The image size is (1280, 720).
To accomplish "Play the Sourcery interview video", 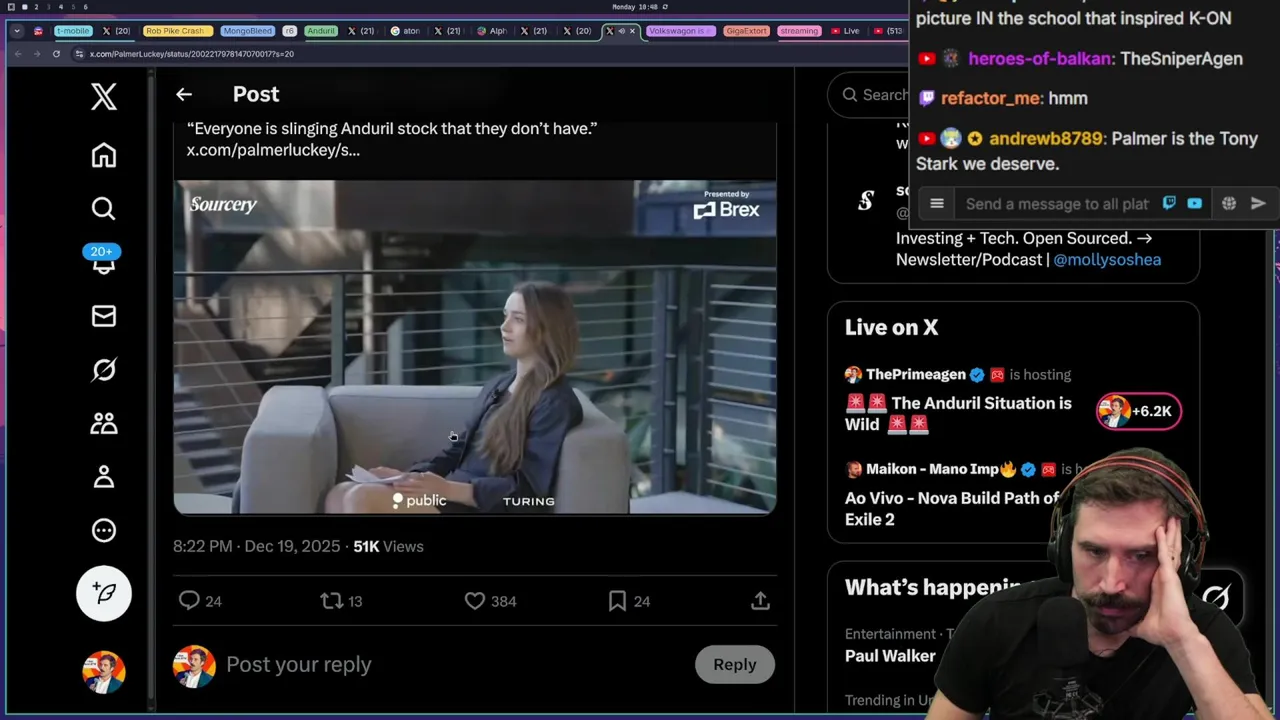I will (475, 347).
